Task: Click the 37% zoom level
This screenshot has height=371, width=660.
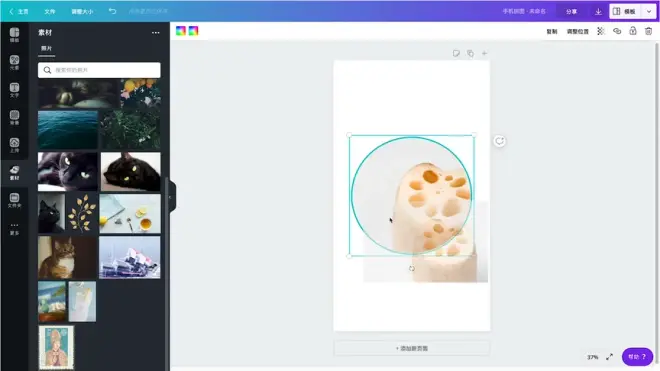Action: click(x=592, y=357)
